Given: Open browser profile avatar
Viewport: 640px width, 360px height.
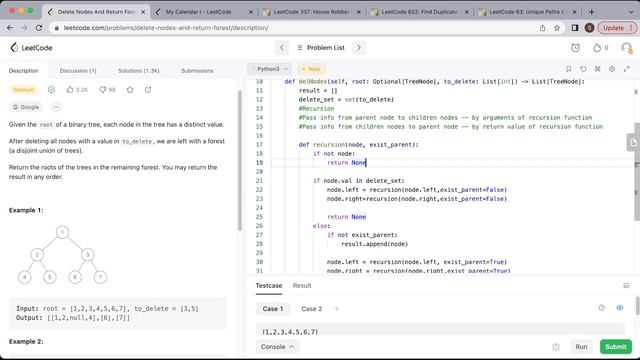Looking at the screenshot, I should (589, 28).
